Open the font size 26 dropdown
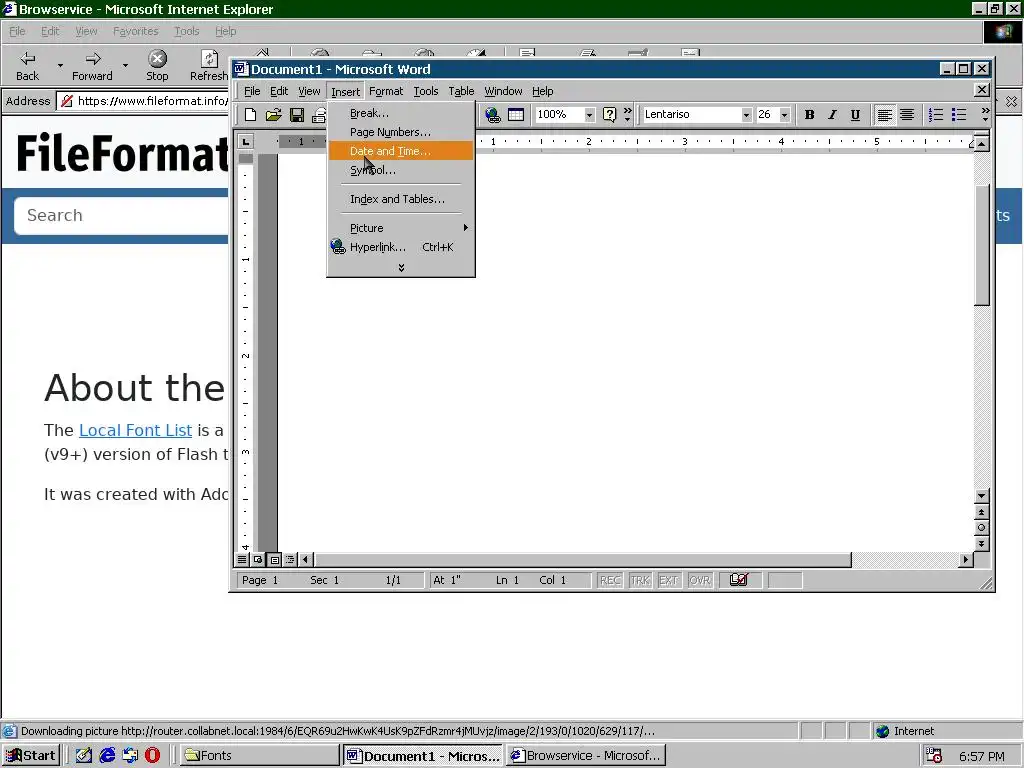1024x768 pixels. [x=784, y=115]
